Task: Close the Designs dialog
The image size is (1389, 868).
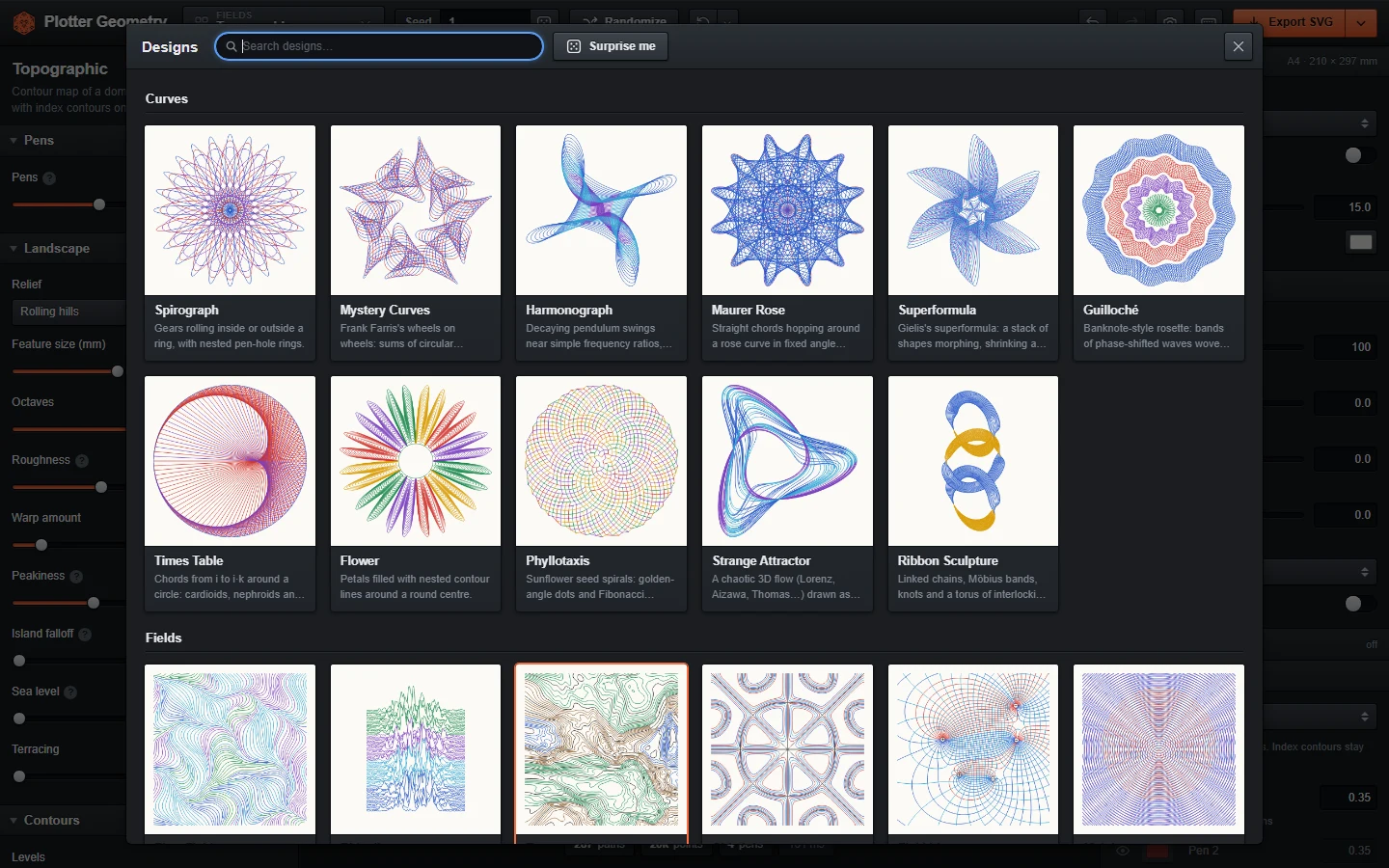Action: point(1239,46)
